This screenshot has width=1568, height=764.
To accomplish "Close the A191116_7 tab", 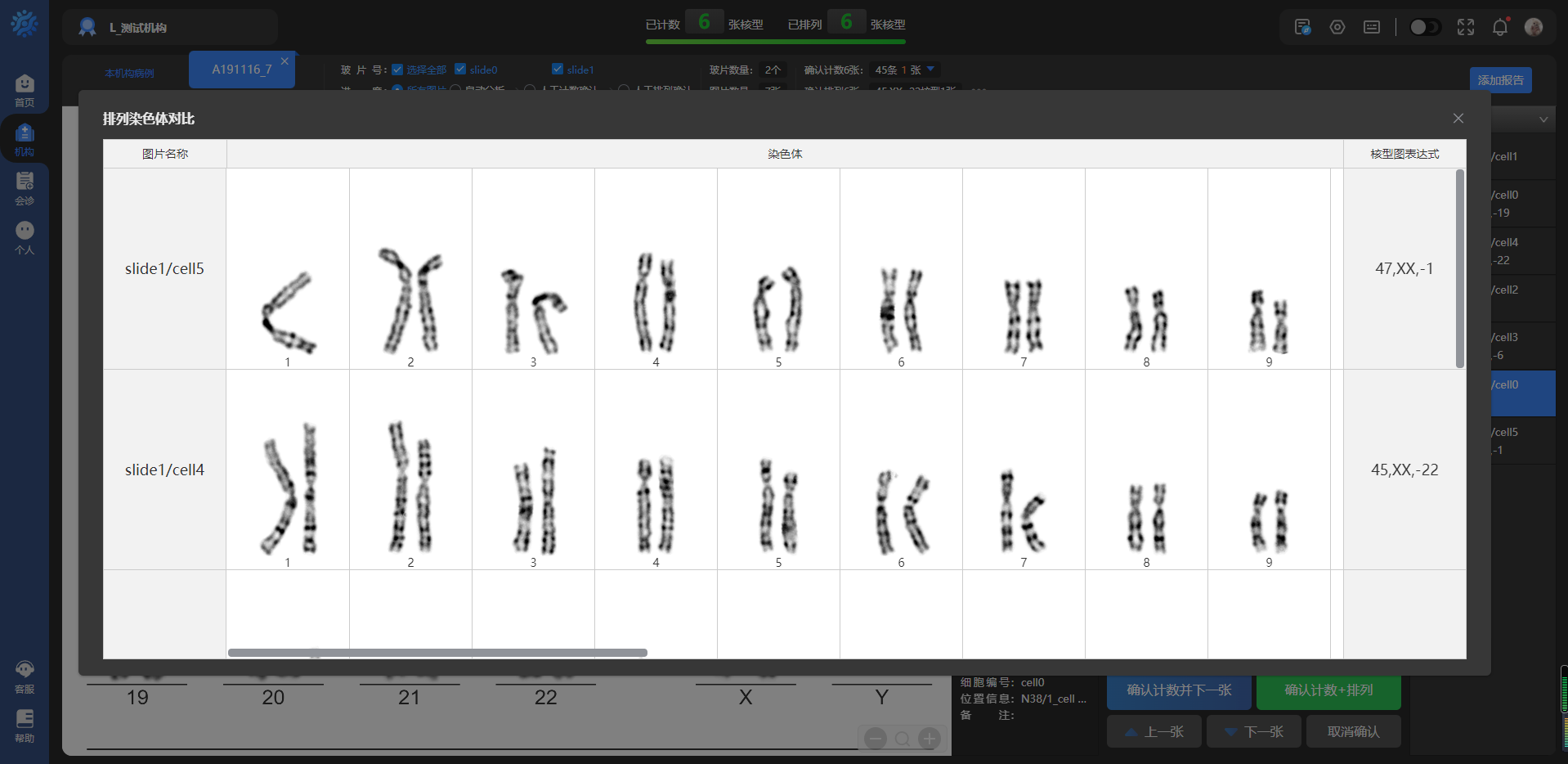I will pyautogui.click(x=284, y=61).
